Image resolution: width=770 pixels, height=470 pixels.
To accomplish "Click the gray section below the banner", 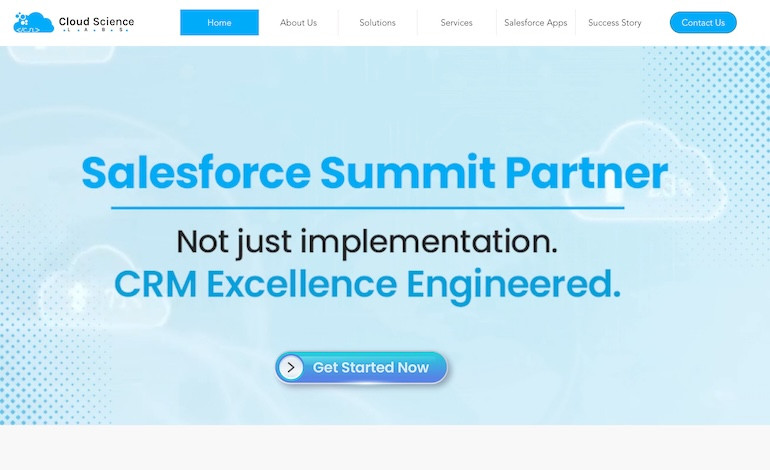I will (x=385, y=448).
